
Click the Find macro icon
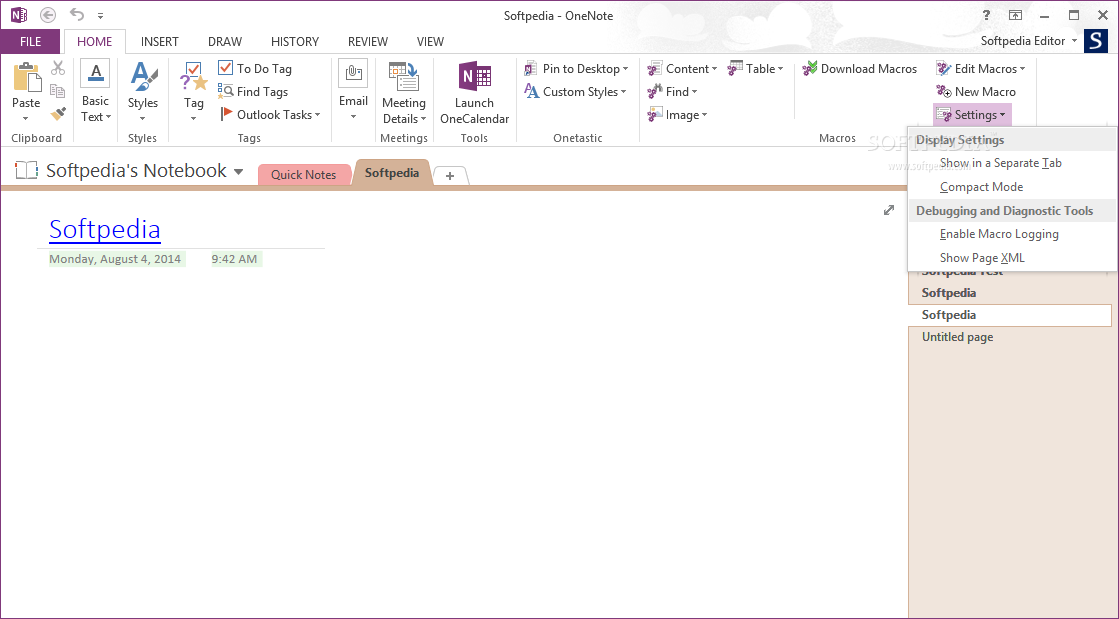pos(654,91)
